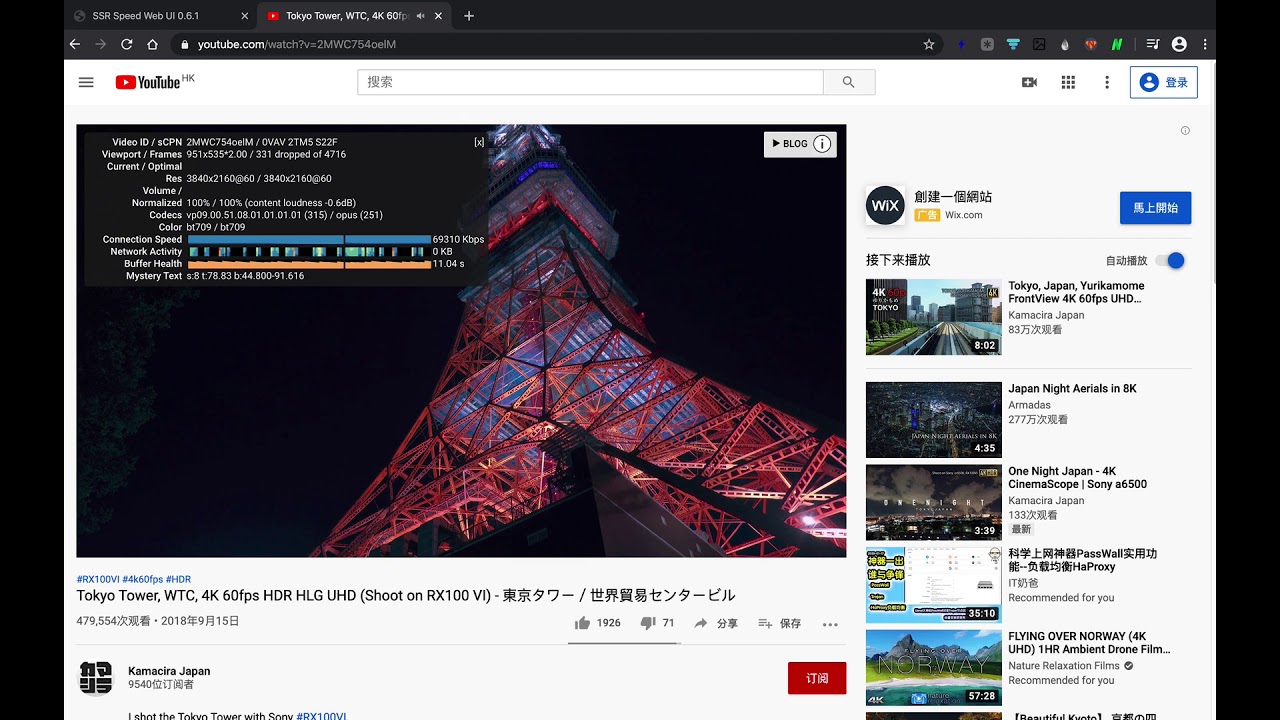Switch to SSR Speed Web UI tab
This screenshot has width=1280, height=720.
click(x=160, y=16)
